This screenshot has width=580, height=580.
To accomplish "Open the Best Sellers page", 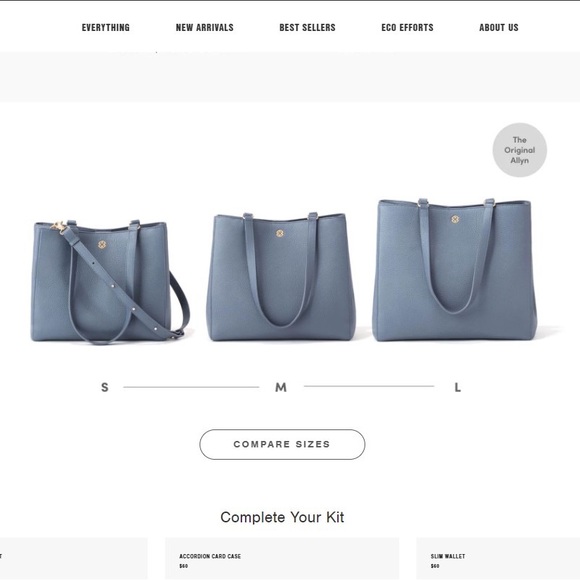I will pyautogui.click(x=307, y=28).
